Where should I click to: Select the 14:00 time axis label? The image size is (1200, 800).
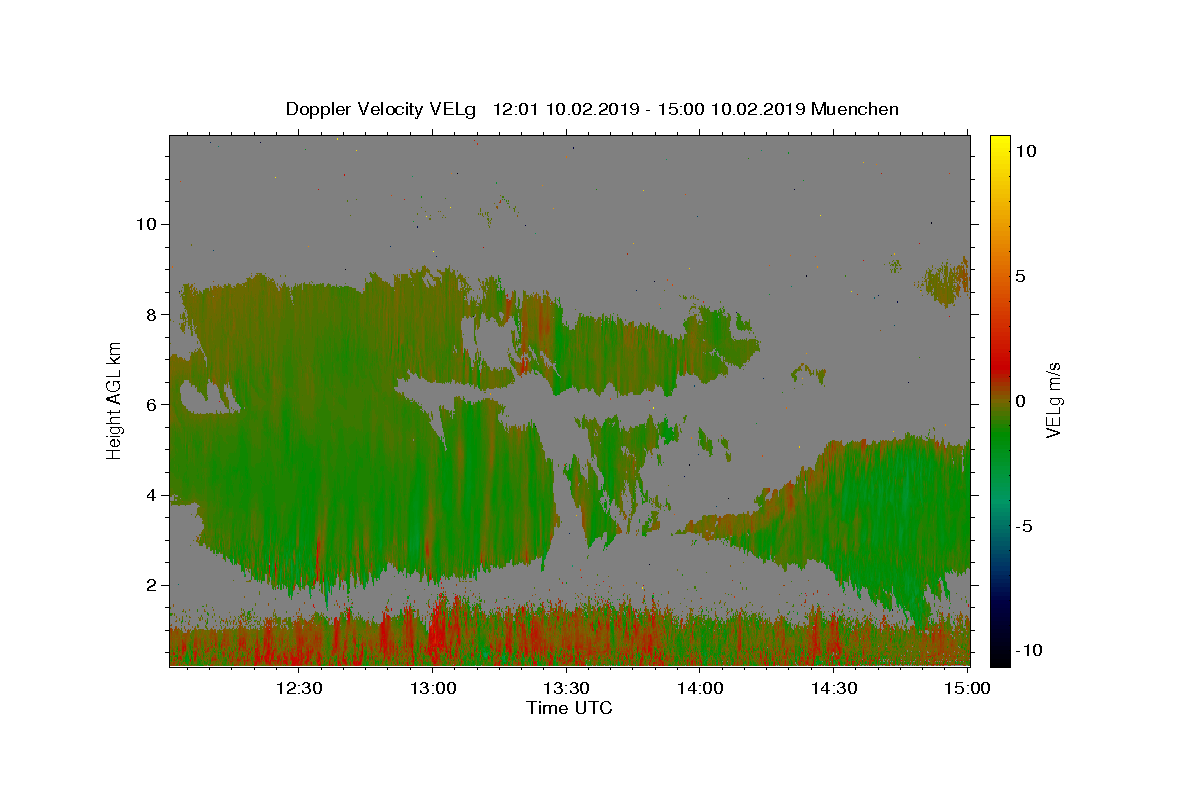pos(700,688)
